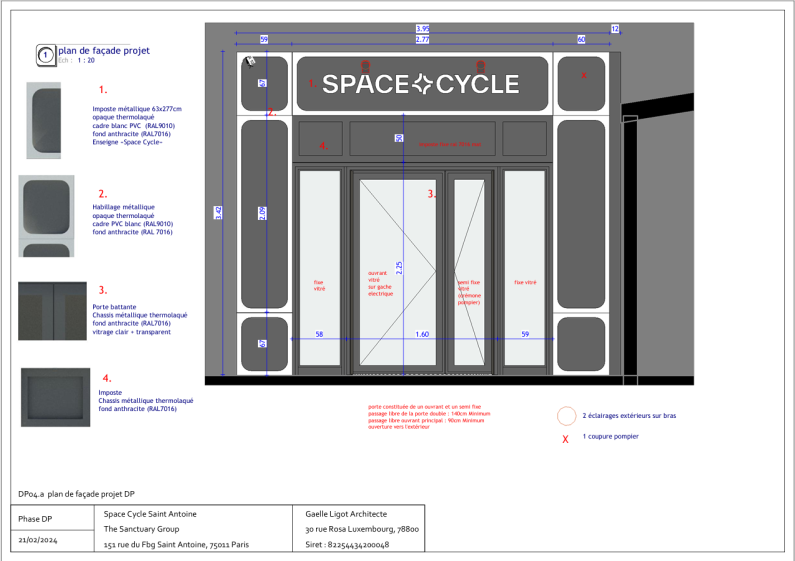Viewport: 795px width, 561px height.
Task: Click the 2.09 vertical dimension
Action: pyautogui.click(x=262, y=213)
